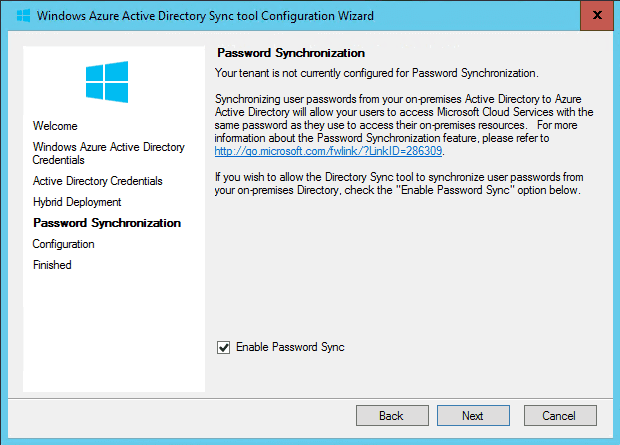This screenshot has width=620, height=445.
Task: Select Password Synchronization in the step list
Action: (107, 223)
